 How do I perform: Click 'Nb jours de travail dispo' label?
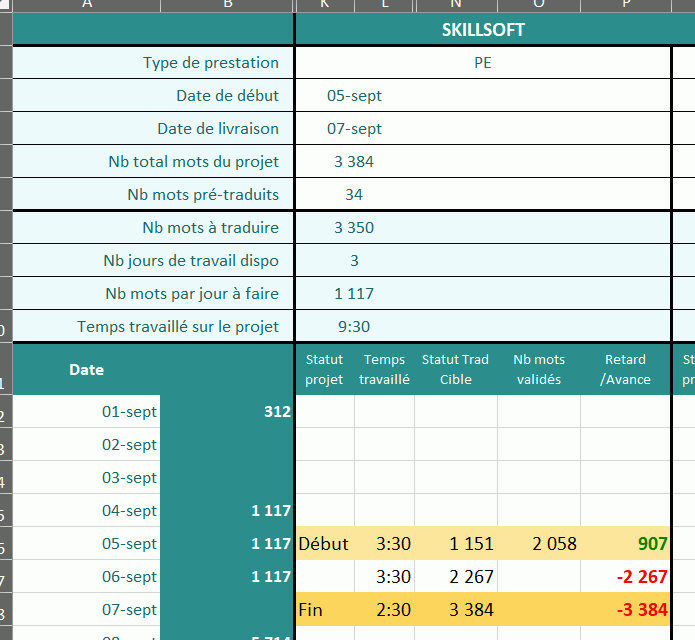191,261
